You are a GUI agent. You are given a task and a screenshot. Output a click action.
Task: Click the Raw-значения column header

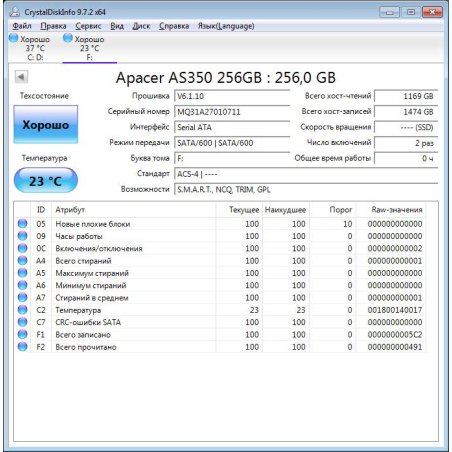tap(391, 210)
